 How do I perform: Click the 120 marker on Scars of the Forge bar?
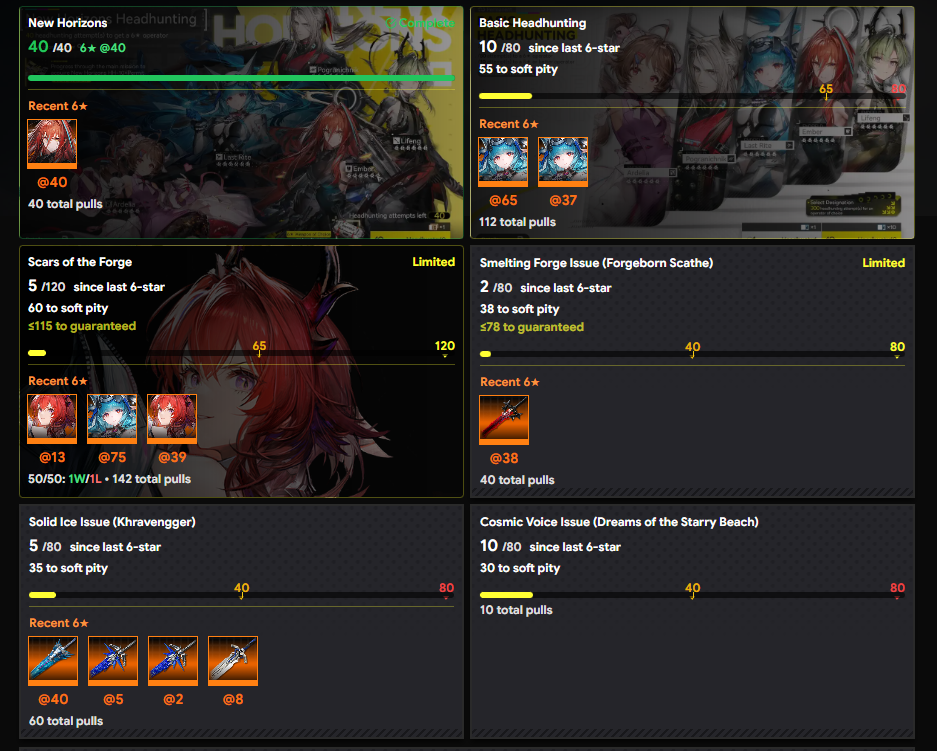[445, 348]
